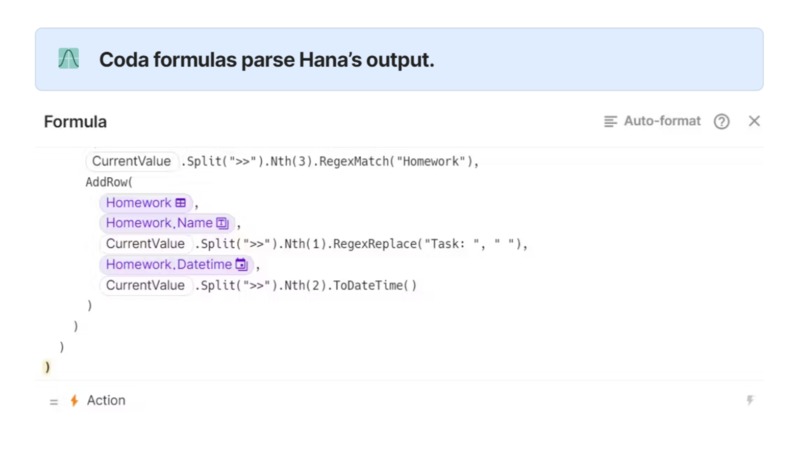The width and height of the screenshot is (806, 453).
Task: Click the table icon on Homework chip
Action: (180, 203)
